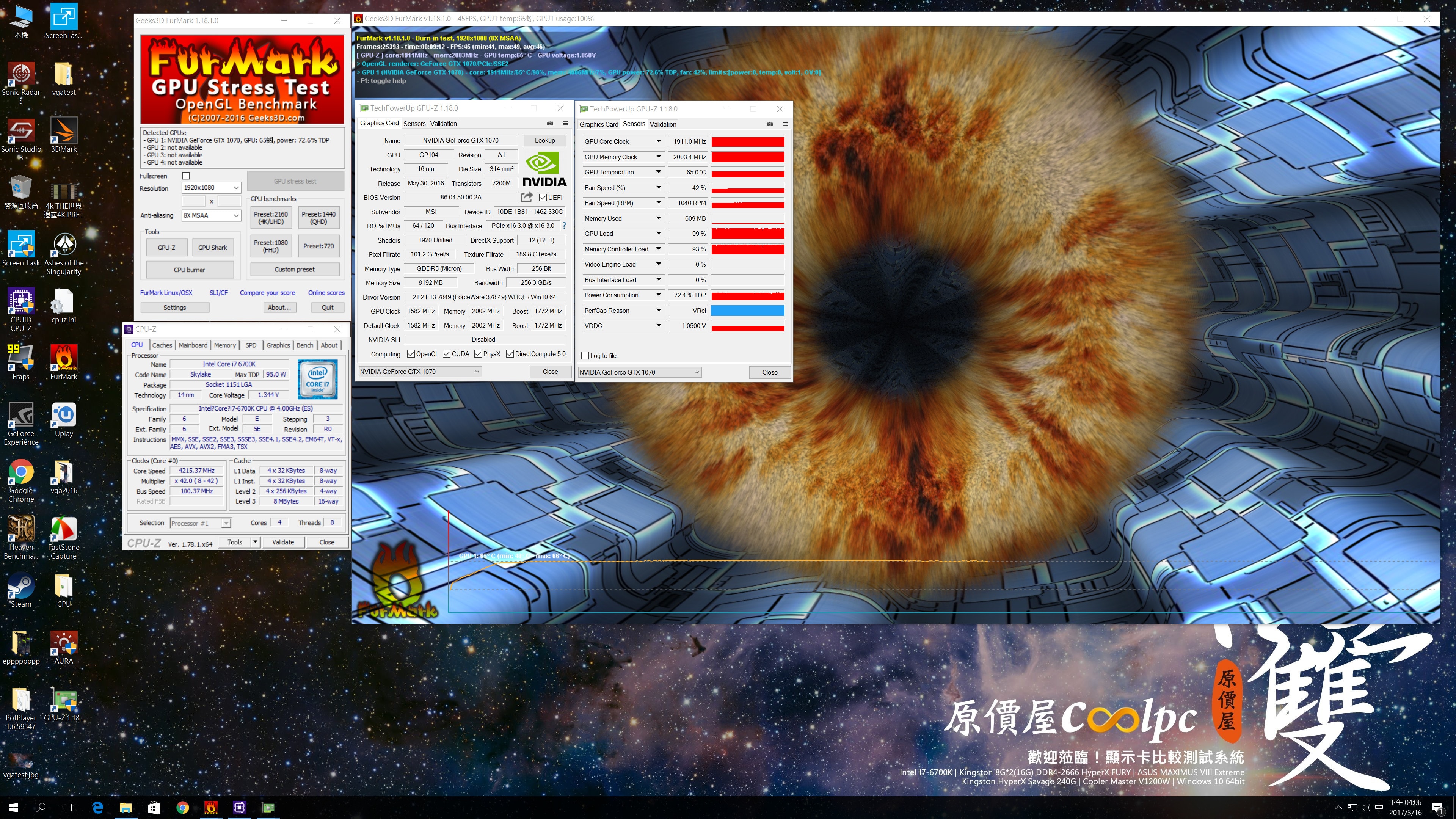Click the Lookup button in GPU-Z
Screen dimensions: 1456x819
[x=545, y=140]
